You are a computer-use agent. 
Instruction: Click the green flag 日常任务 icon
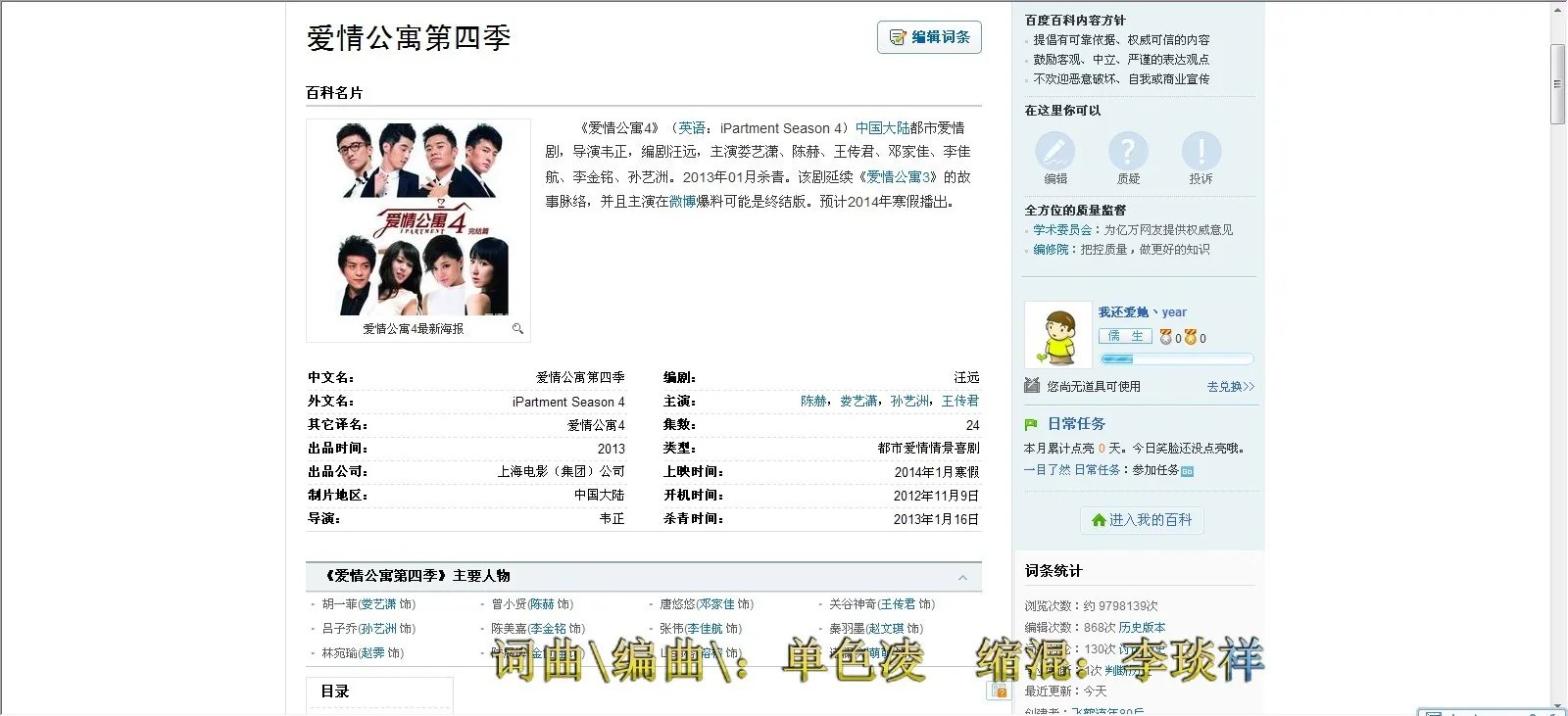point(1031,424)
